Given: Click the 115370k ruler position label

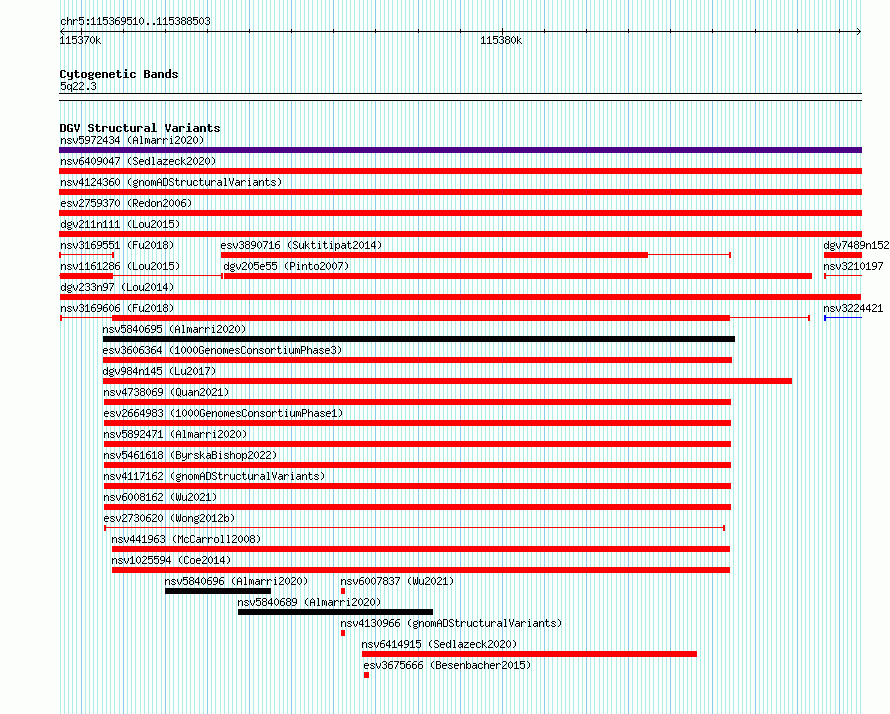Looking at the screenshot, I should 80,40.
